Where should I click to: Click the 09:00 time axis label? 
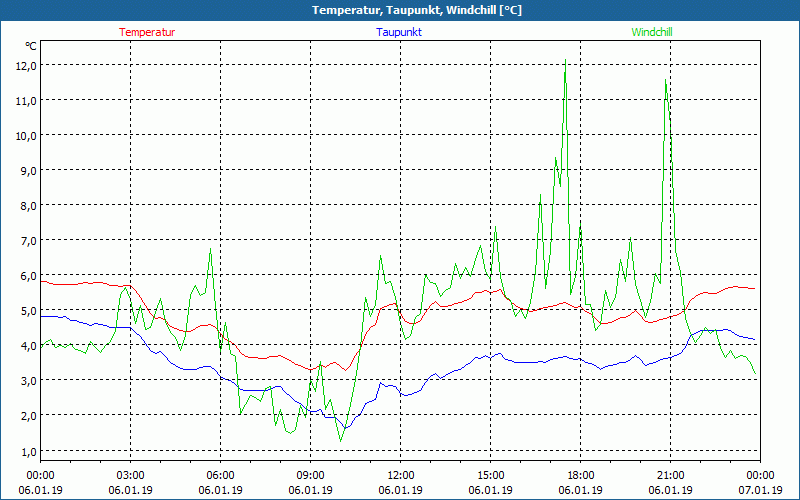310,476
